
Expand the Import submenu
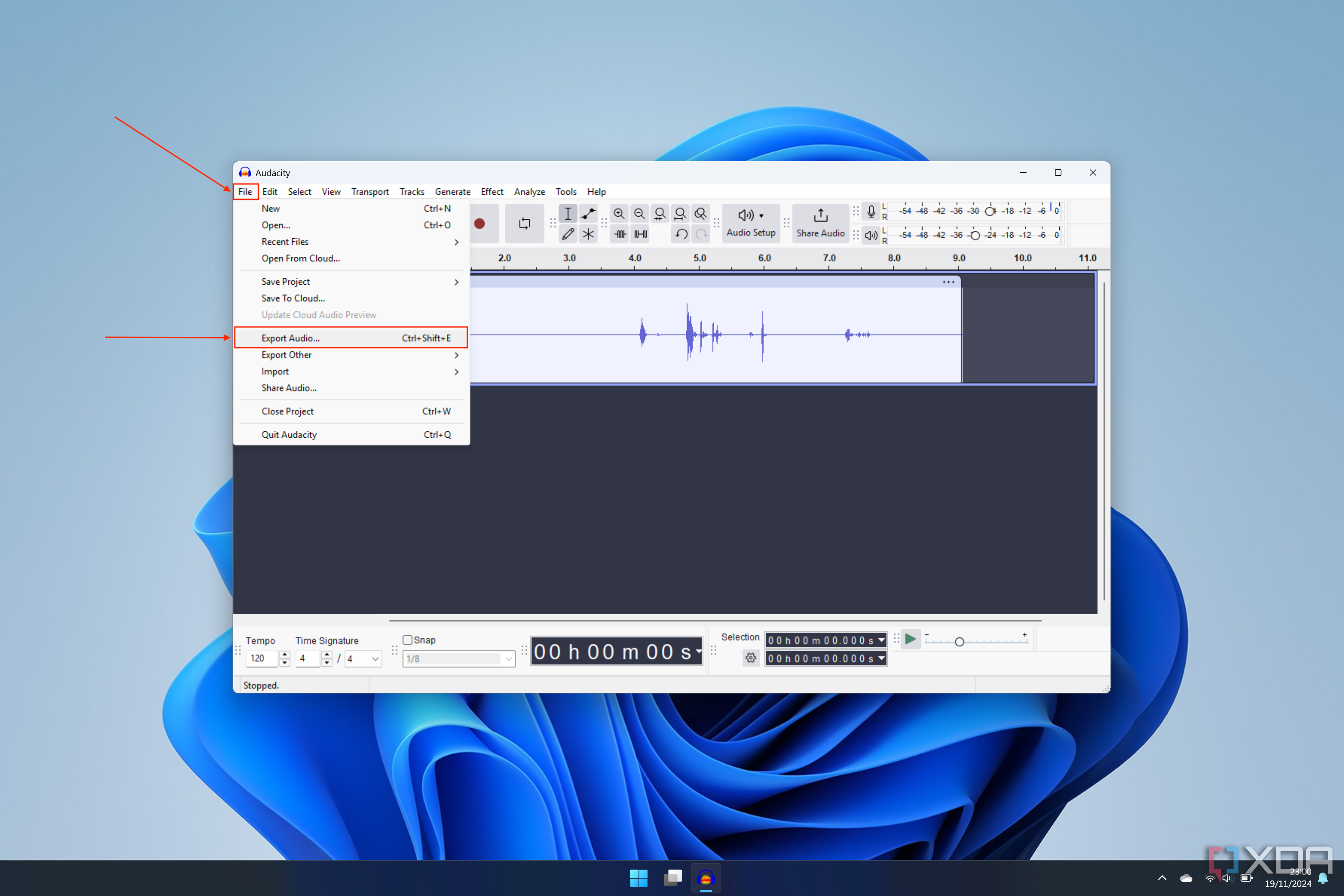pos(352,371)
